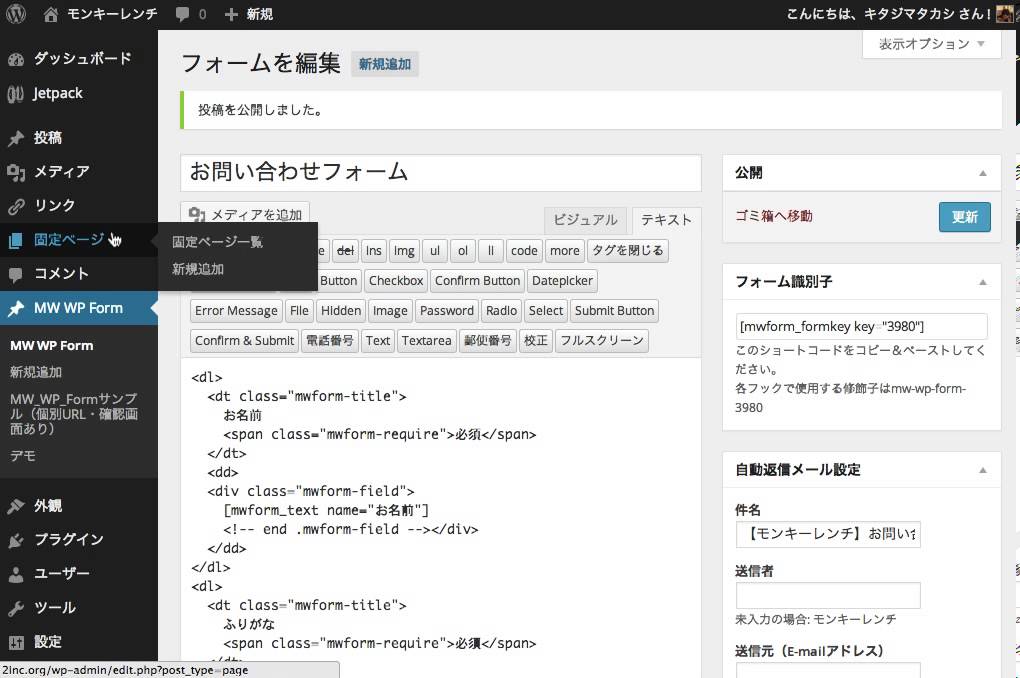Insert a Confirm Button tag

(477, 281)
